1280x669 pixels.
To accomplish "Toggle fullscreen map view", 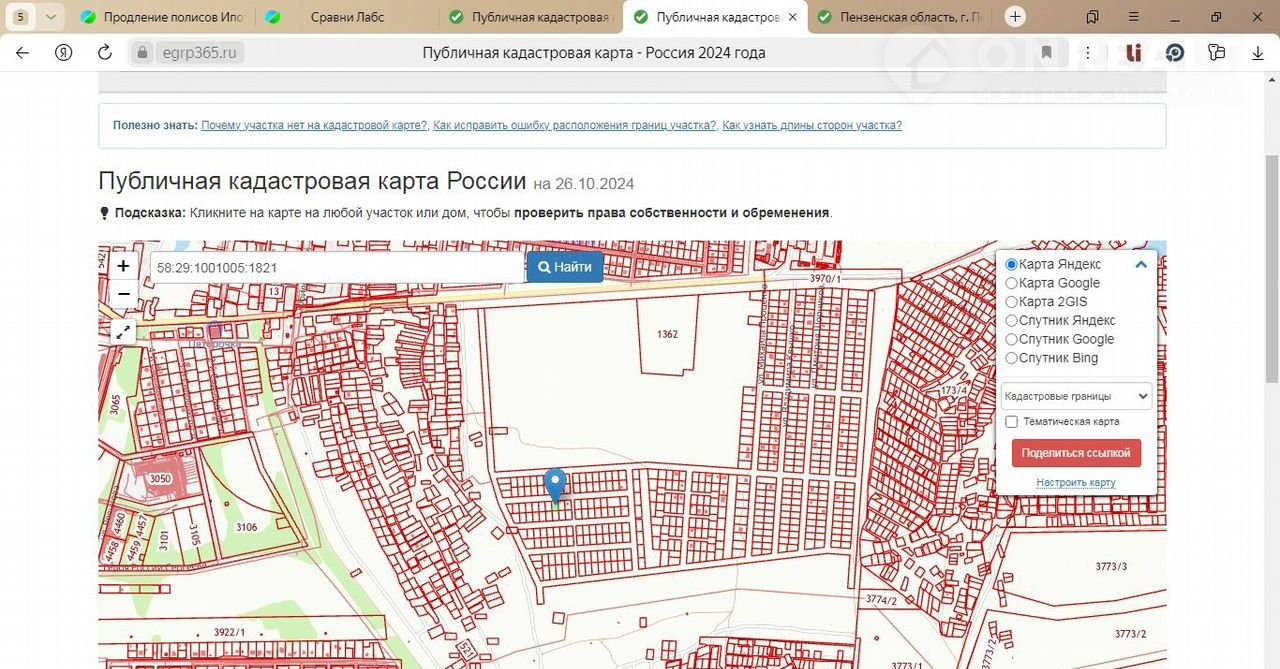I will [x=123, y=332].
